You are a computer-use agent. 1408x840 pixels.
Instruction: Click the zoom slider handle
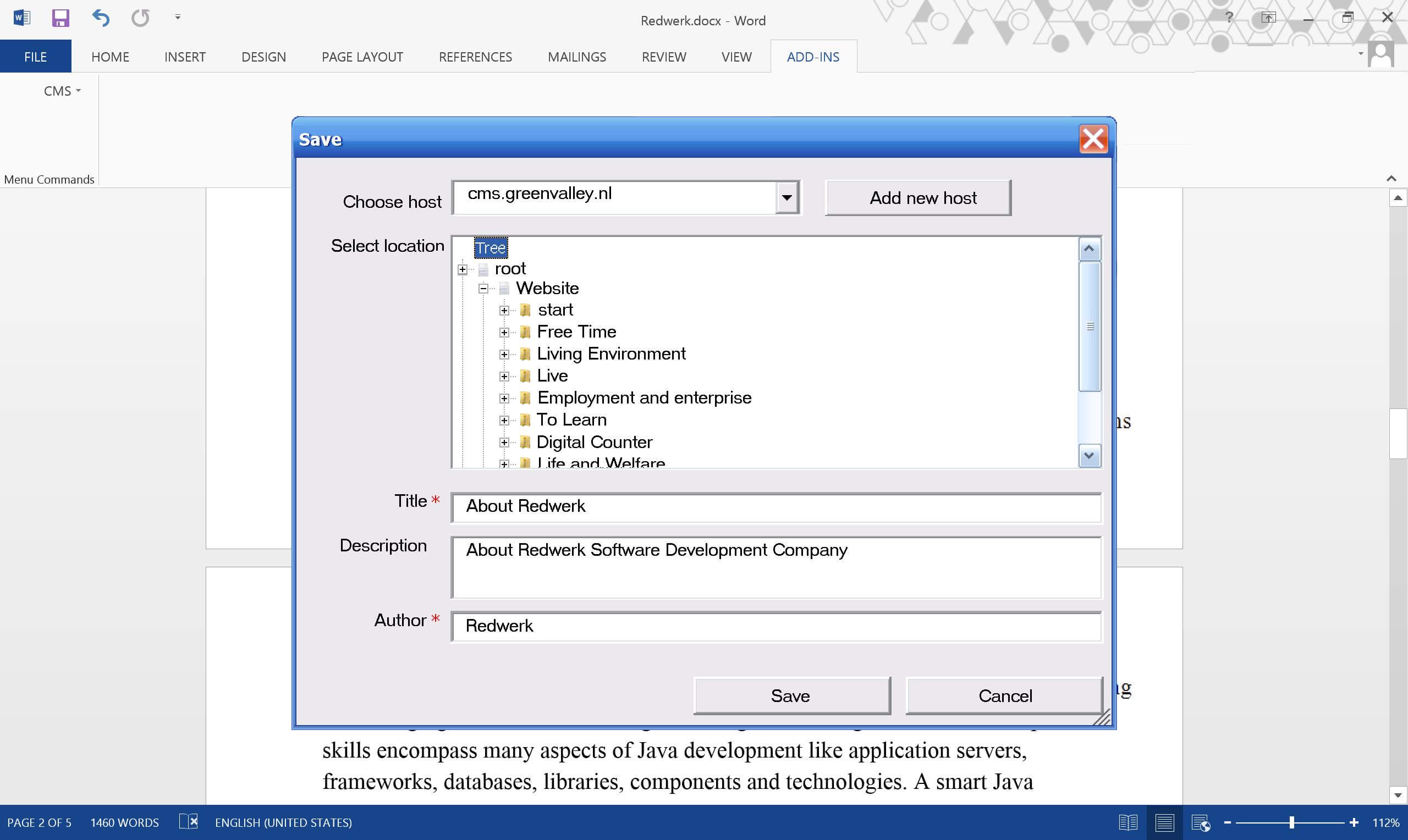point(1292,822)
